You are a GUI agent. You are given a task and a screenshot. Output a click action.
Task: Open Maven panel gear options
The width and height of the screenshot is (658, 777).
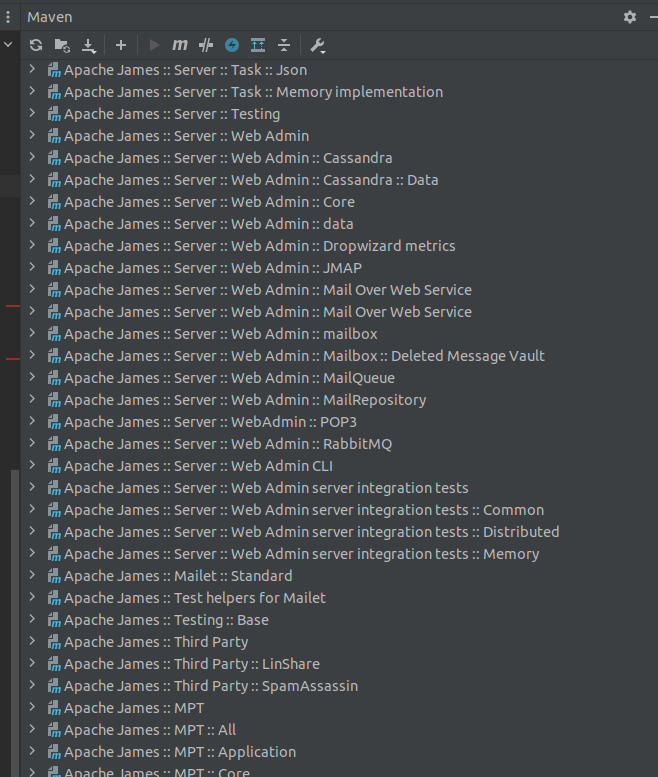tap(630, 17)
